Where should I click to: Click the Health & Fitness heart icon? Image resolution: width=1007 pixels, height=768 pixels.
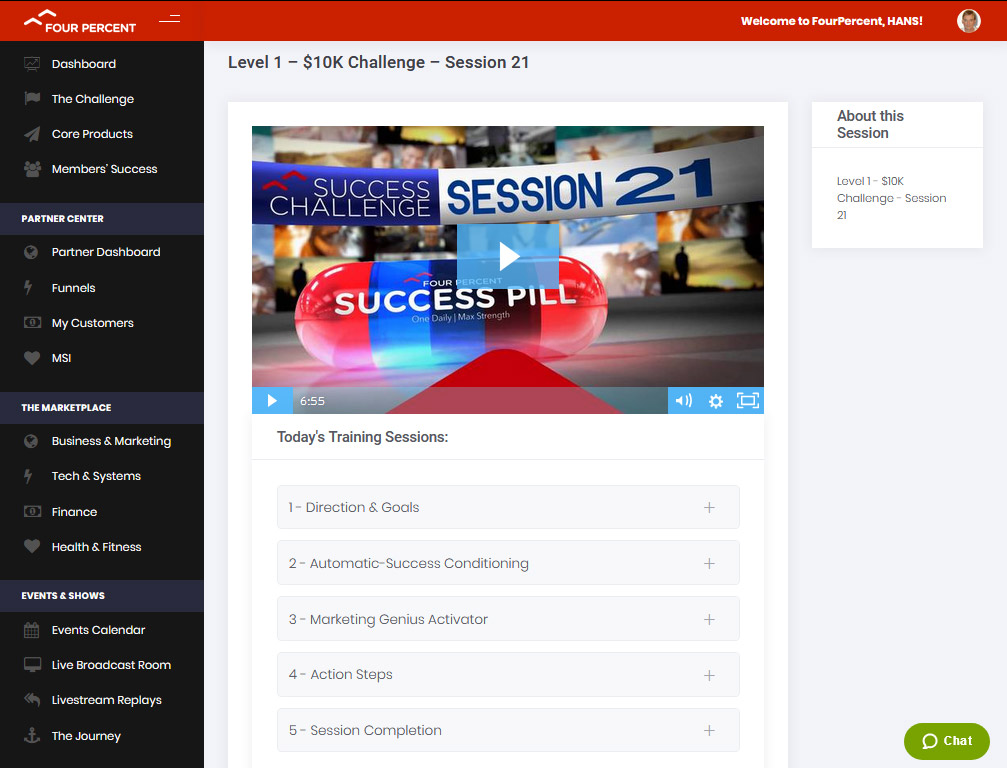[31, 546]
